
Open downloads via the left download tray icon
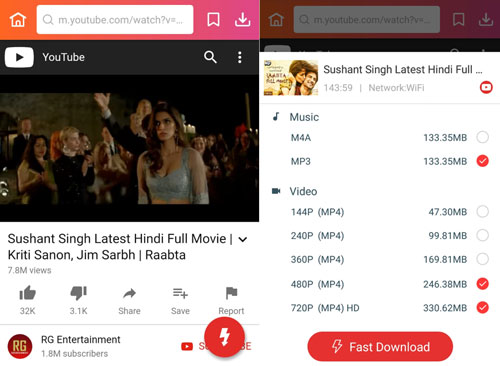(x=242, y=20)
